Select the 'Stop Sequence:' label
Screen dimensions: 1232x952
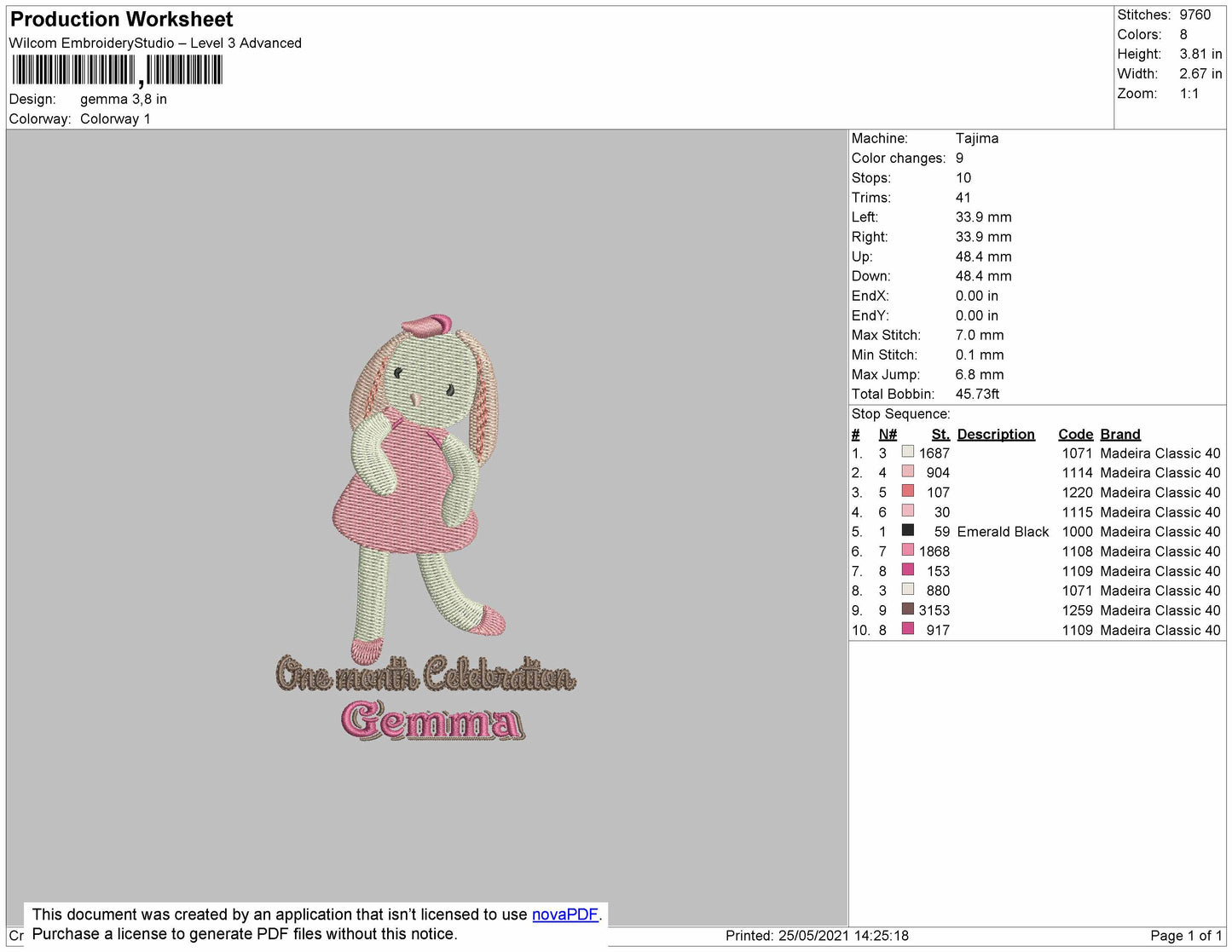[x=900, y=413]
